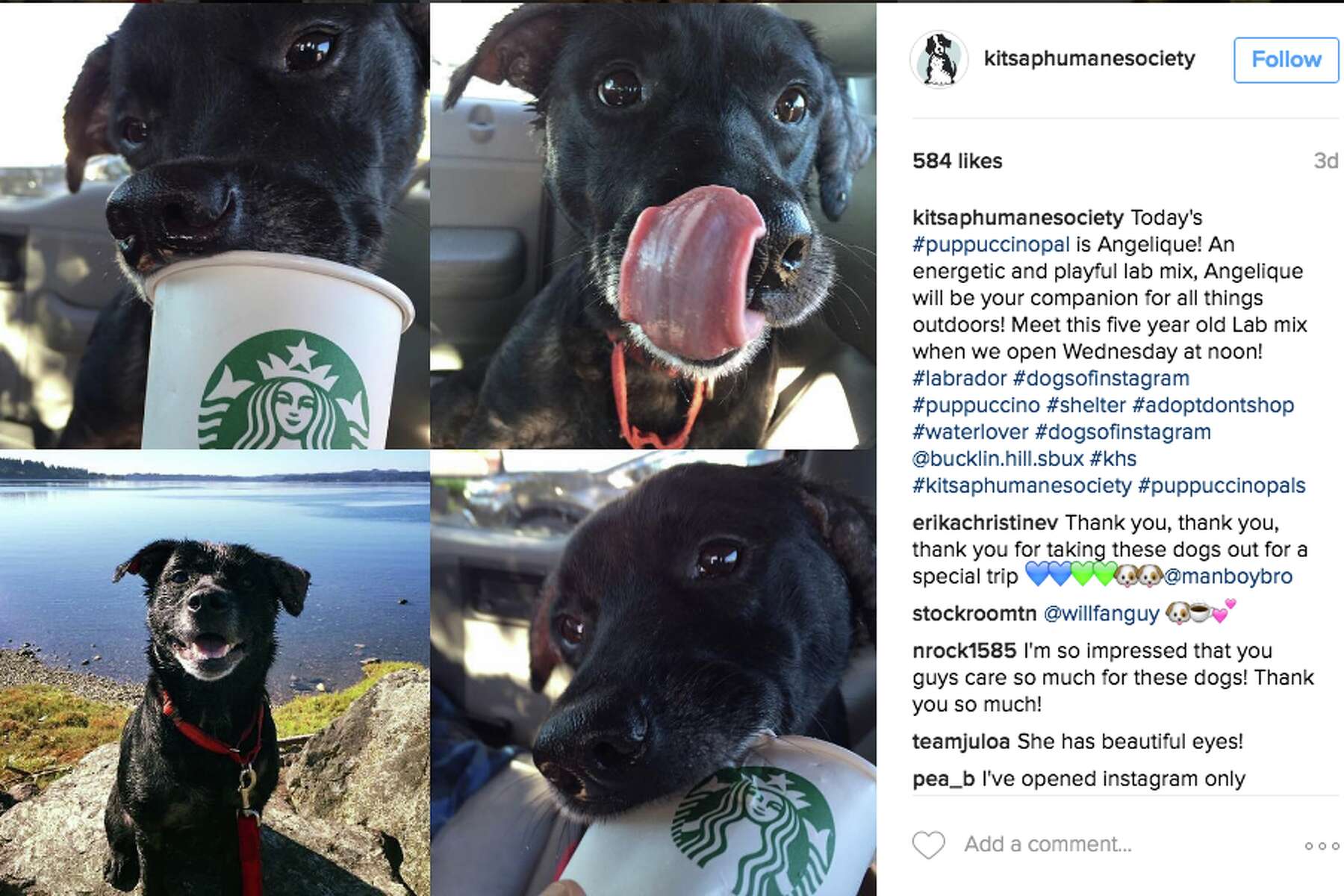Open the #puppuccinopals hashtag
Screen dimensions: 1344x896
pyautogui.click(x=1222, y=485)
